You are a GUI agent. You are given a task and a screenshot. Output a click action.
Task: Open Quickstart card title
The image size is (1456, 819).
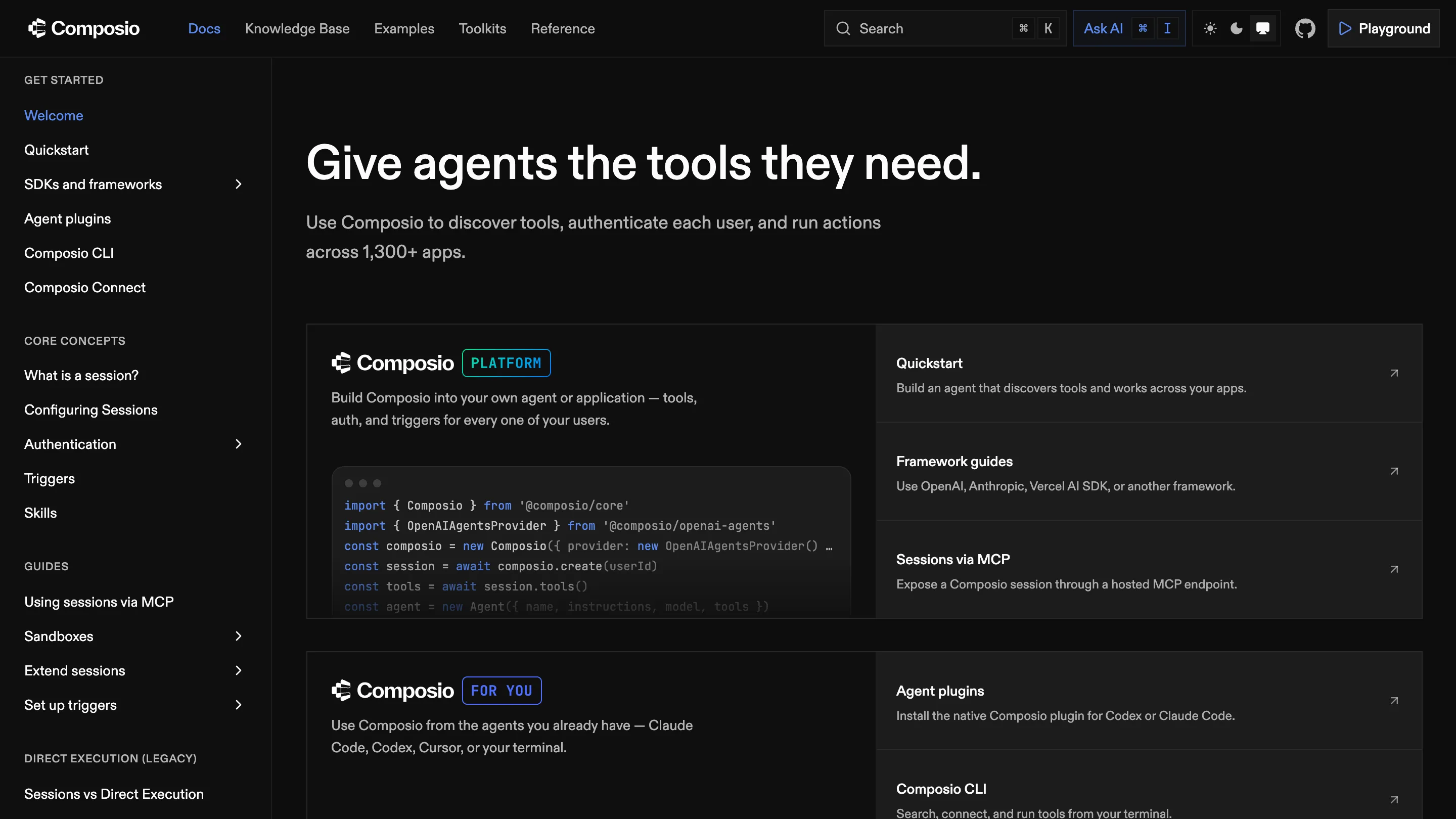click(929, 363)
